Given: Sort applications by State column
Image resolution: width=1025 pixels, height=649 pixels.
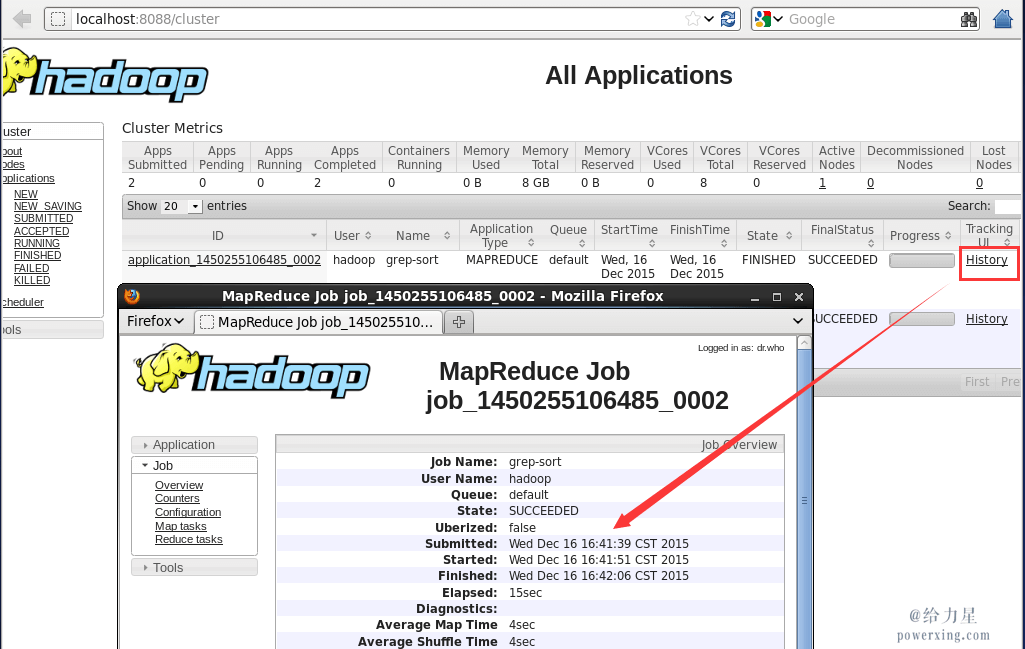Looking at the screenshot, I should point(769,235).
